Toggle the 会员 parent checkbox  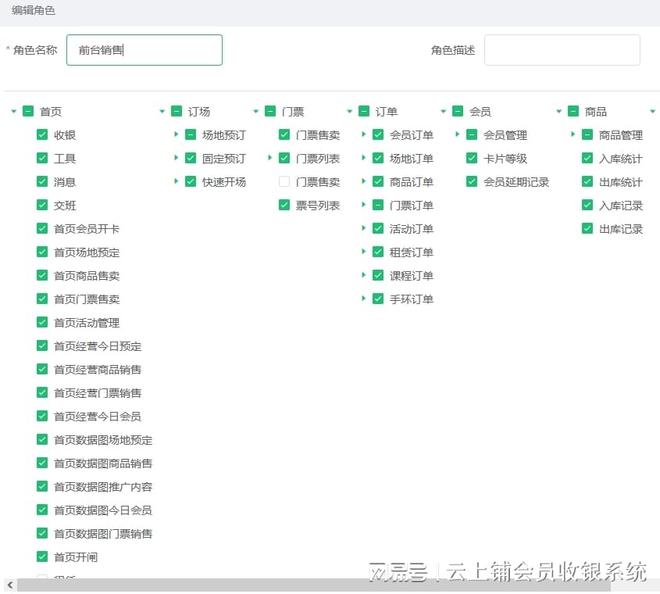[458, 112]
